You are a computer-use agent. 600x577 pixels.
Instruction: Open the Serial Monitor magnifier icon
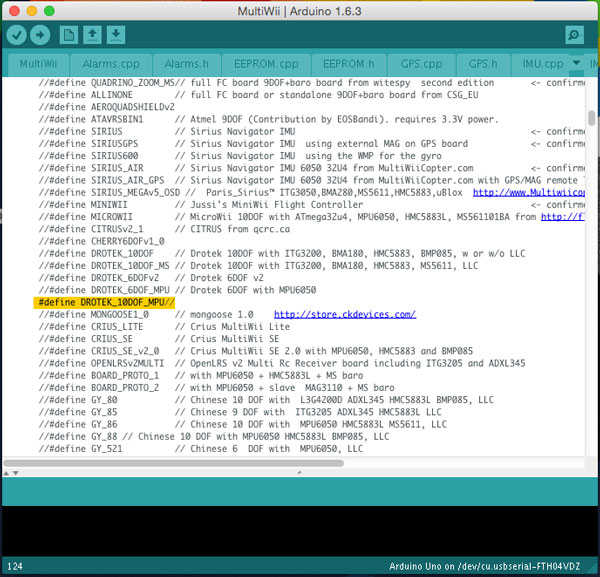click(x=574, y=35)
